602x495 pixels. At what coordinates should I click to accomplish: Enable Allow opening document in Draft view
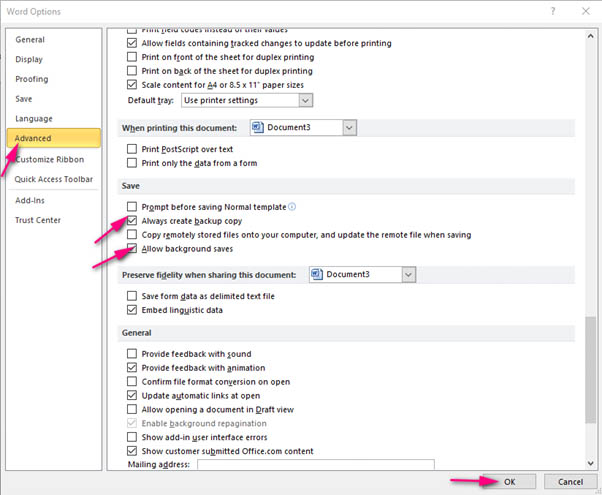[x=132, y=409]
